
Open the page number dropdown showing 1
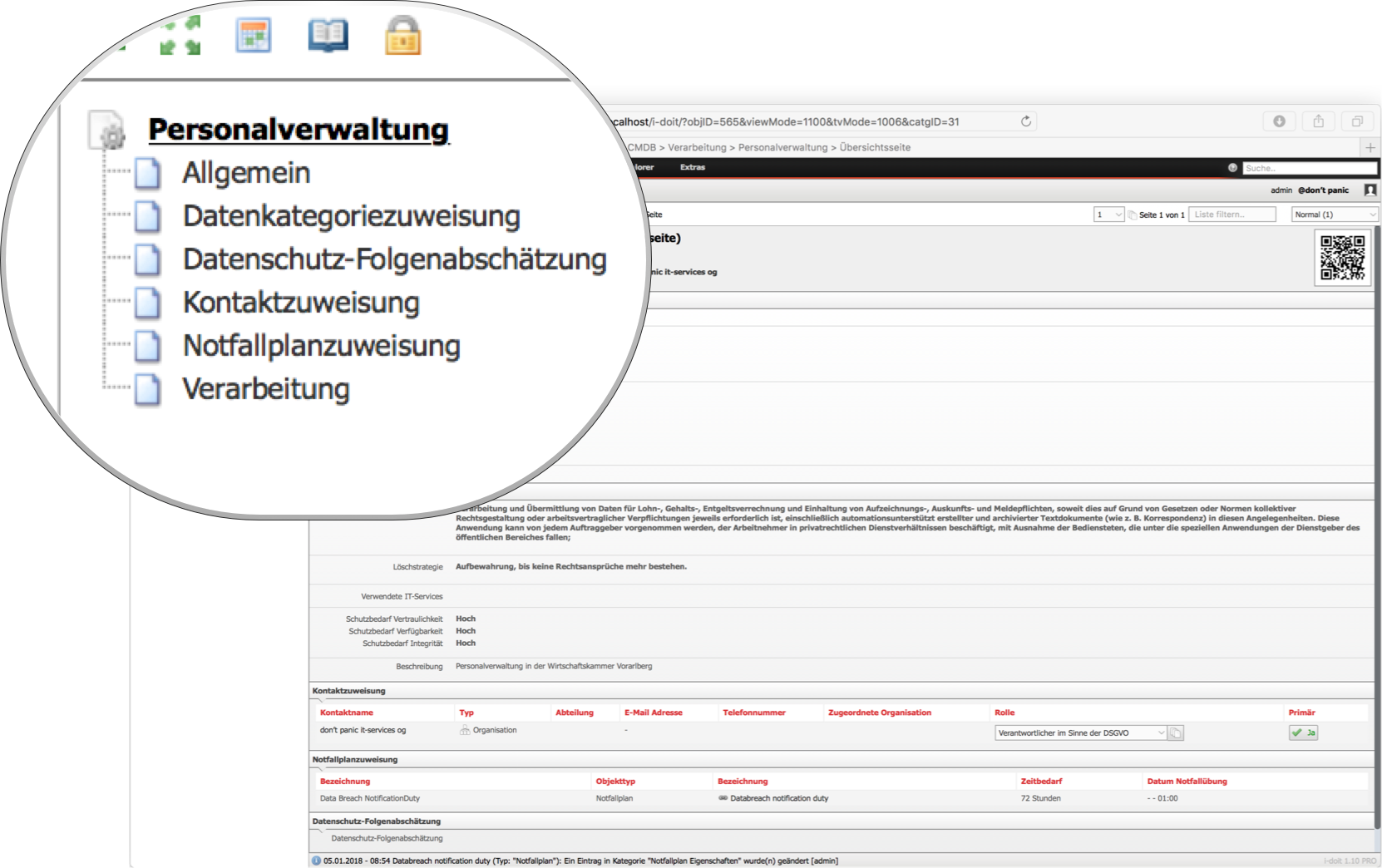(x=1108, y=214)
